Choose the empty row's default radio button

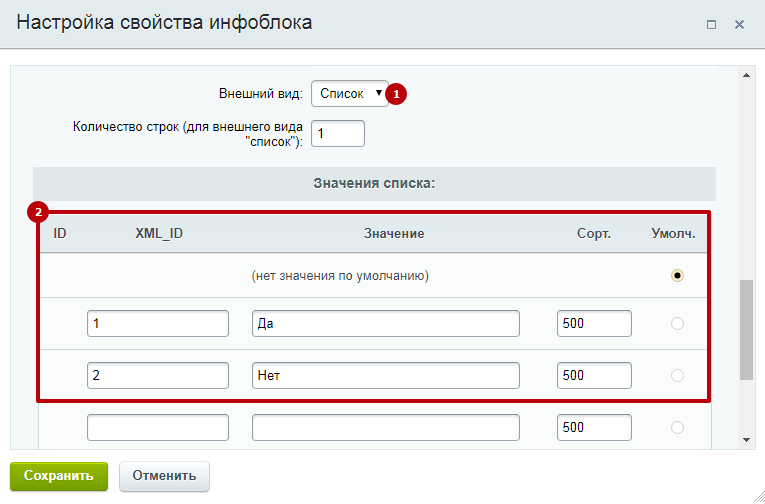pos(677,427)
